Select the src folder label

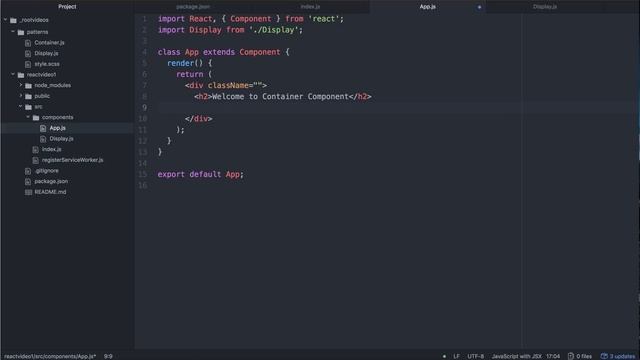pyautogui.click(x=38, y=107)
